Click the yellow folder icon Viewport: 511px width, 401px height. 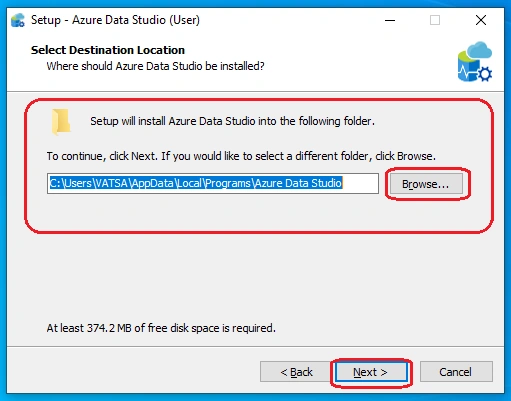61,122
